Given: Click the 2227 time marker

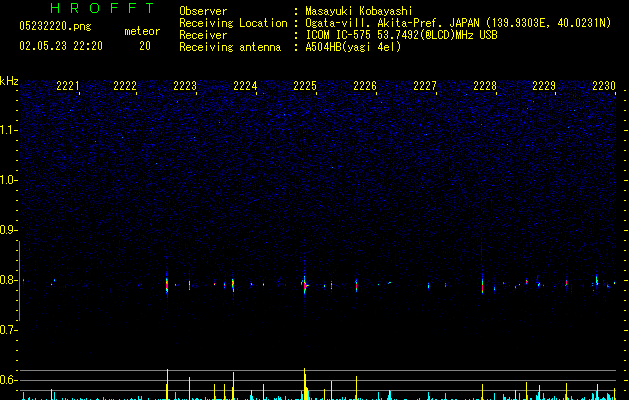Looking at the screenshot, I should (425, 86).
